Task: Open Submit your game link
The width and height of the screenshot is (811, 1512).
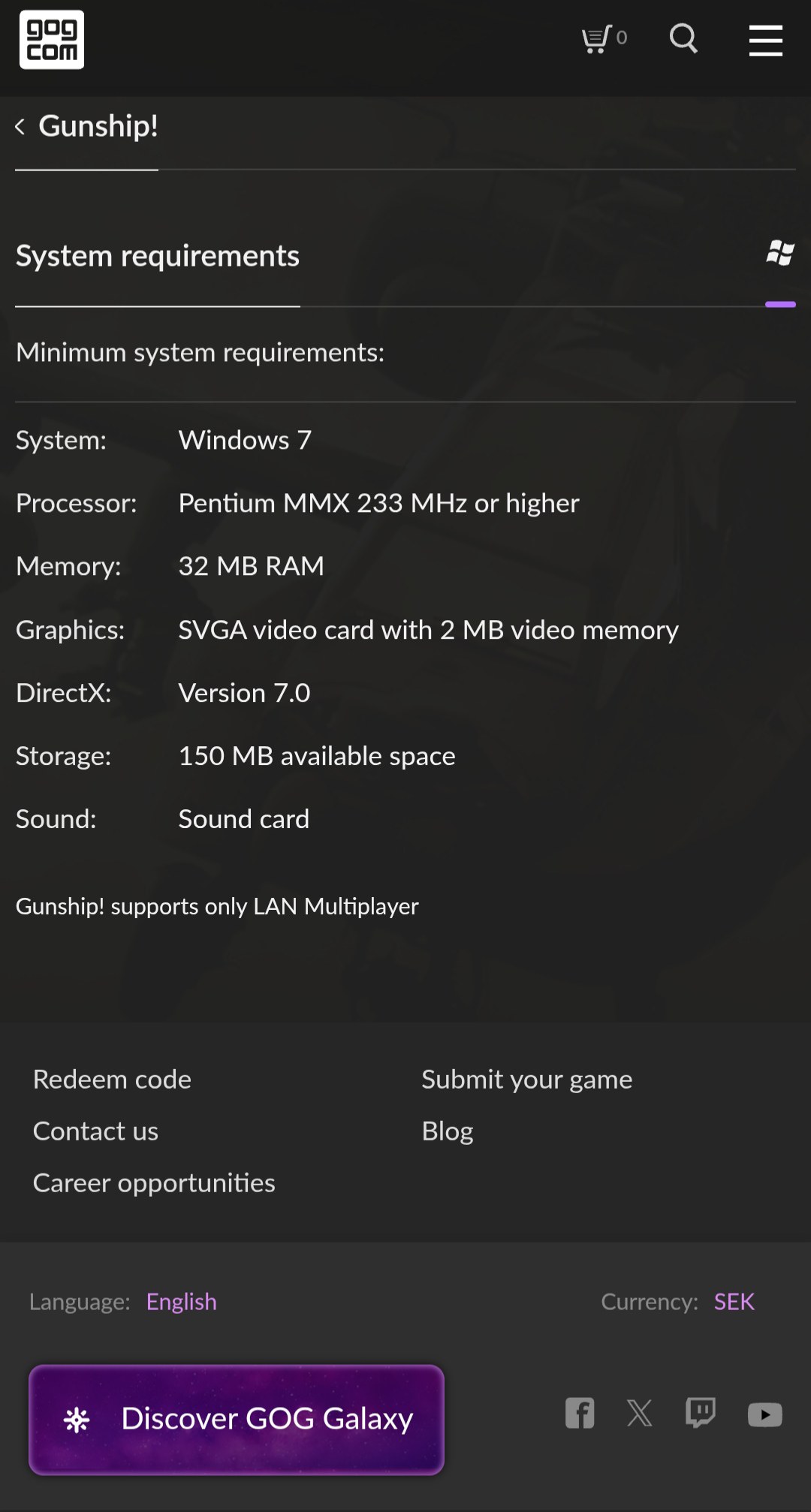Action: [527, 1080]
